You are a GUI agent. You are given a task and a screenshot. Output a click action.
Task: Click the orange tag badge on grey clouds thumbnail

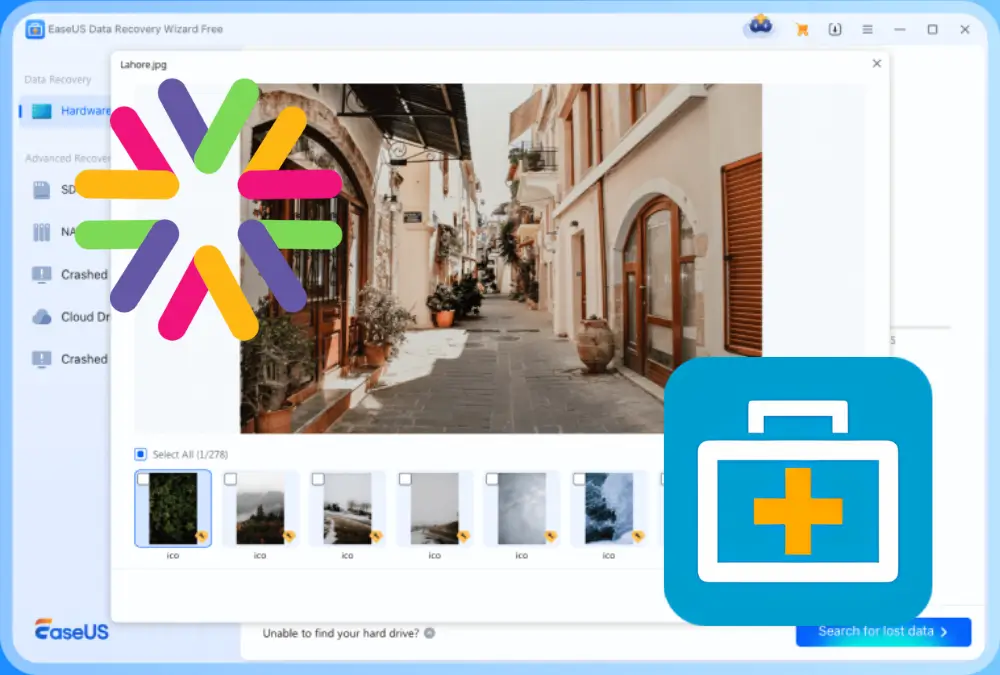[550, 536]
